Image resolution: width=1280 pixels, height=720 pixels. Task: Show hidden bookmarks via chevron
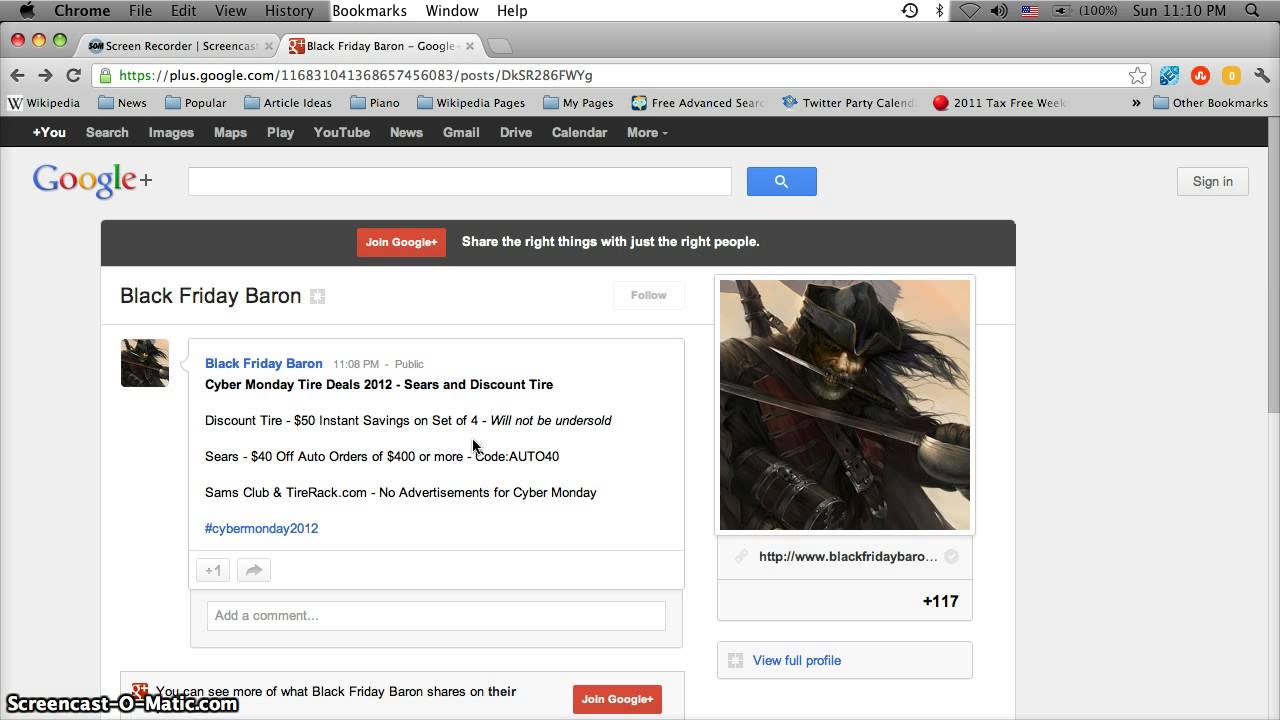click(1136, 103)
